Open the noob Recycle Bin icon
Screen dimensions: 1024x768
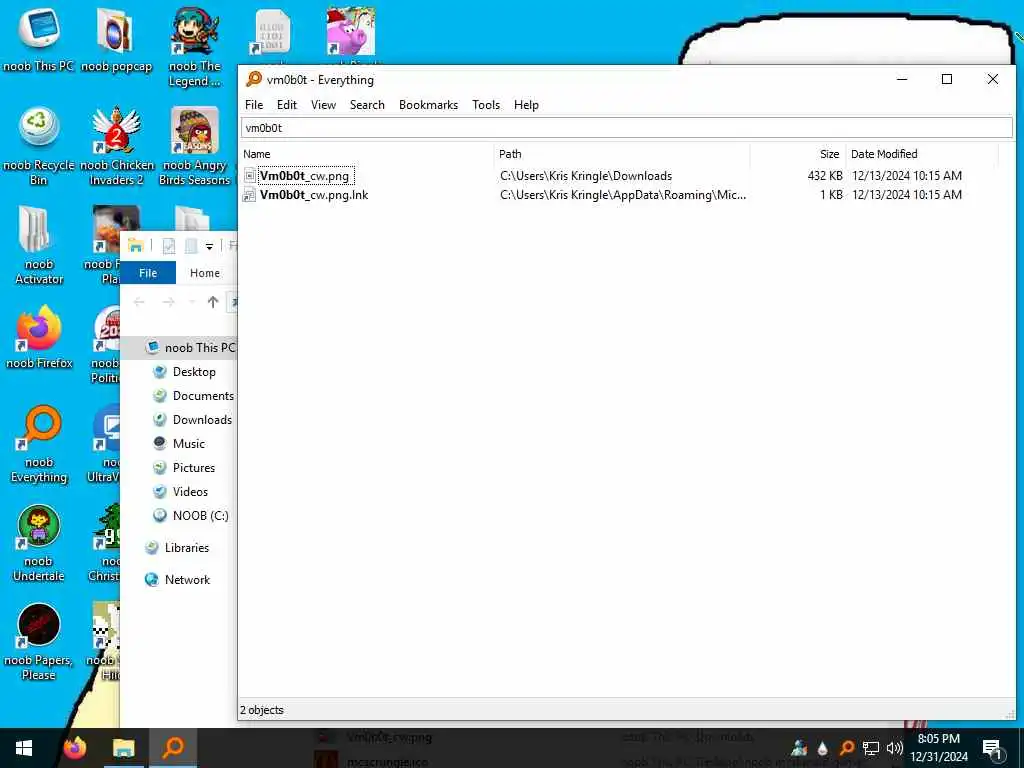coord(39,145)
